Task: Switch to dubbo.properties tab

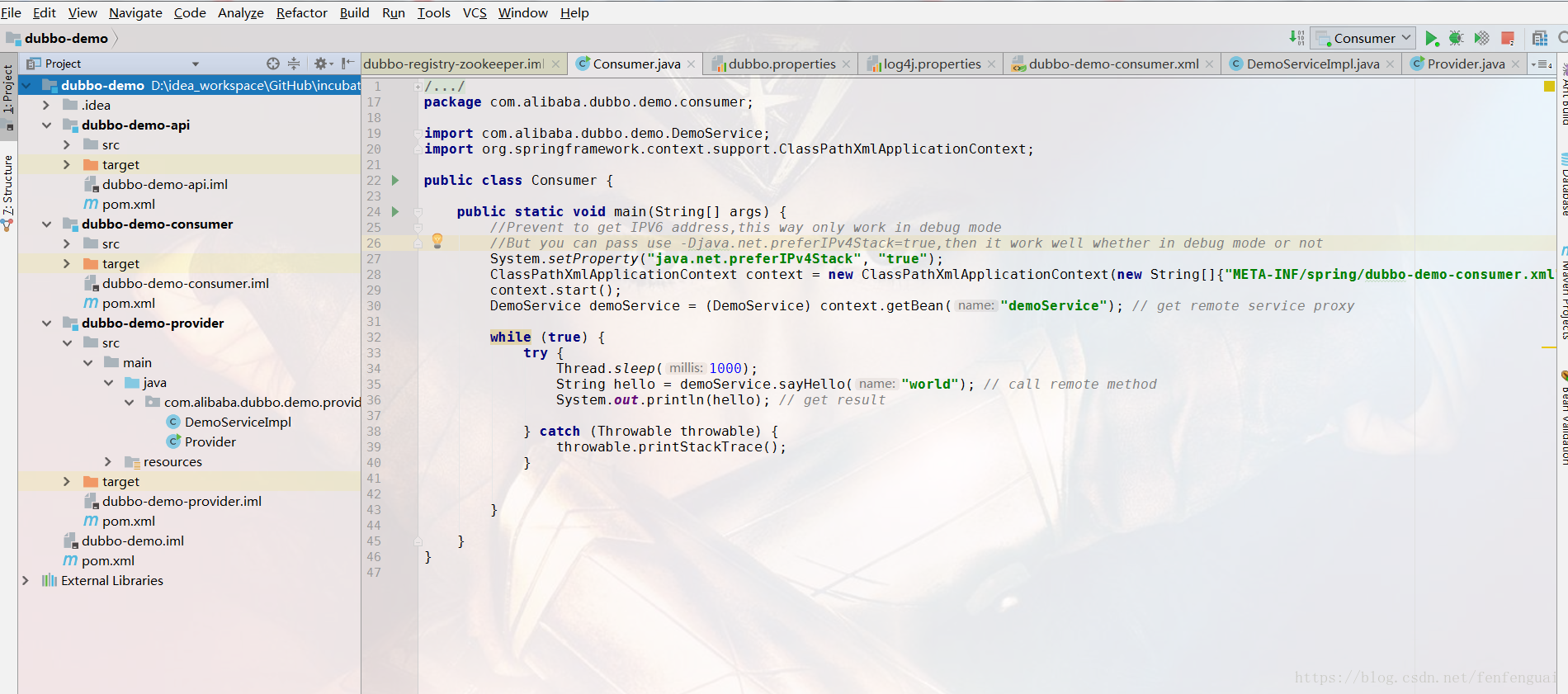Action: pyautogui.click(x=782, y=64)
